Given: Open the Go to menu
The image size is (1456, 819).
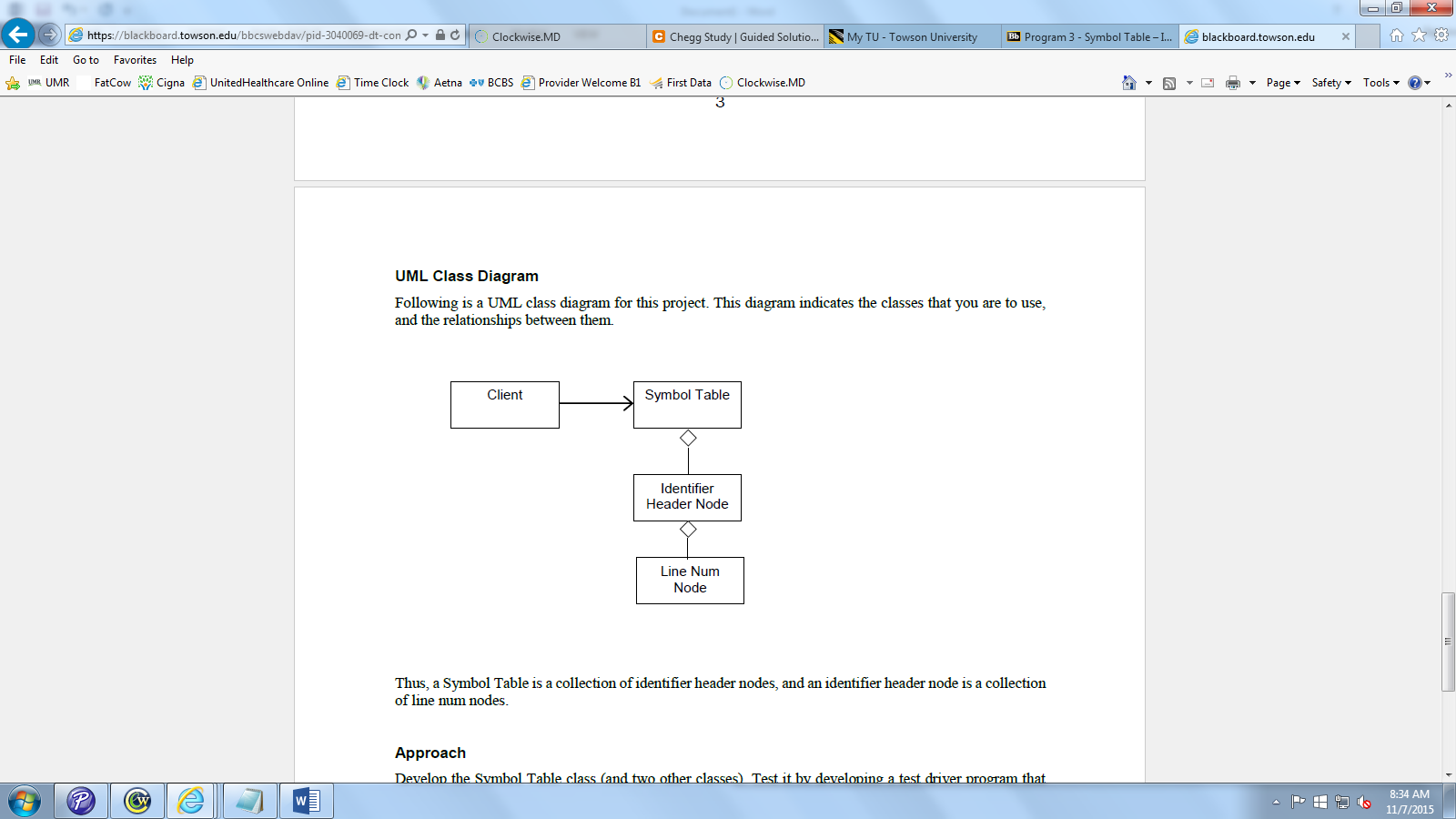Looking at the screenshot, I should click(86, 60).
